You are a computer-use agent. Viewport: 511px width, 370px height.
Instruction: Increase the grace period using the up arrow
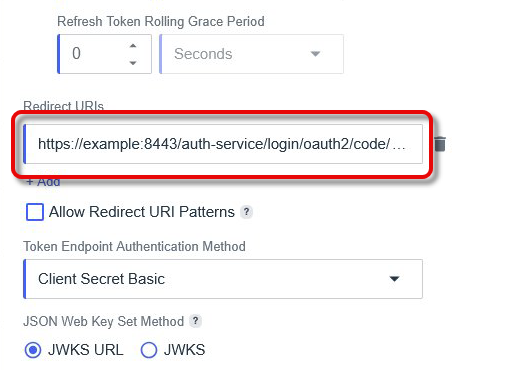[133, 46]
